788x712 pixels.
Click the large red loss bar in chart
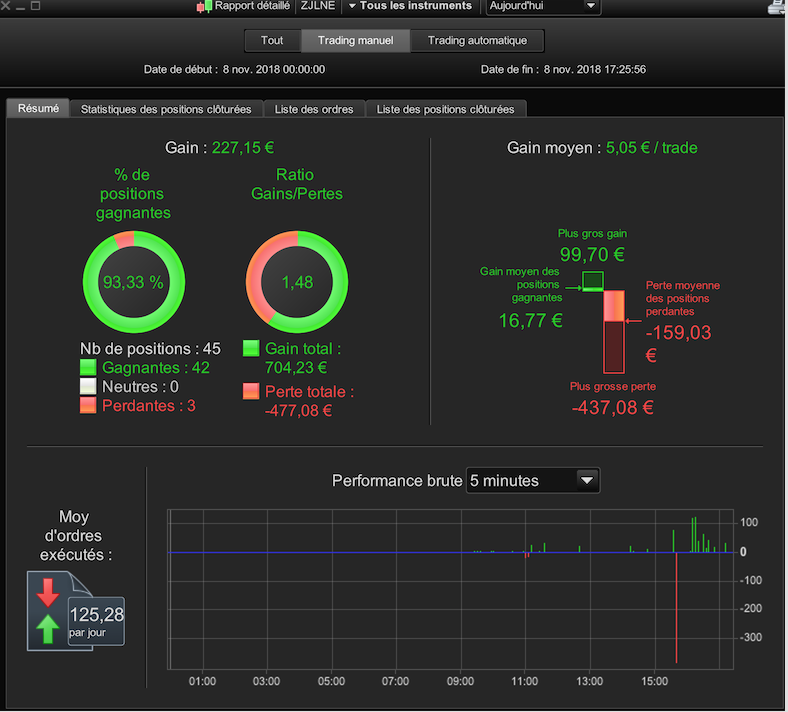(x=676, y=607)
